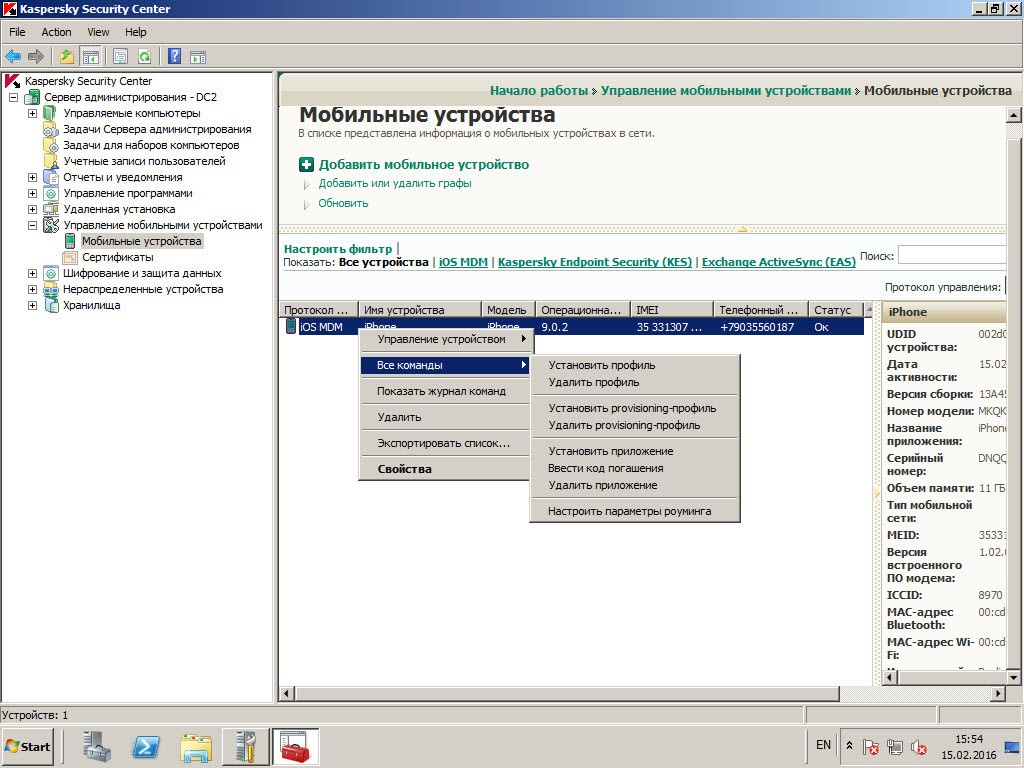Click inside the Поиск search field
1024x768 pixels.
952,255
